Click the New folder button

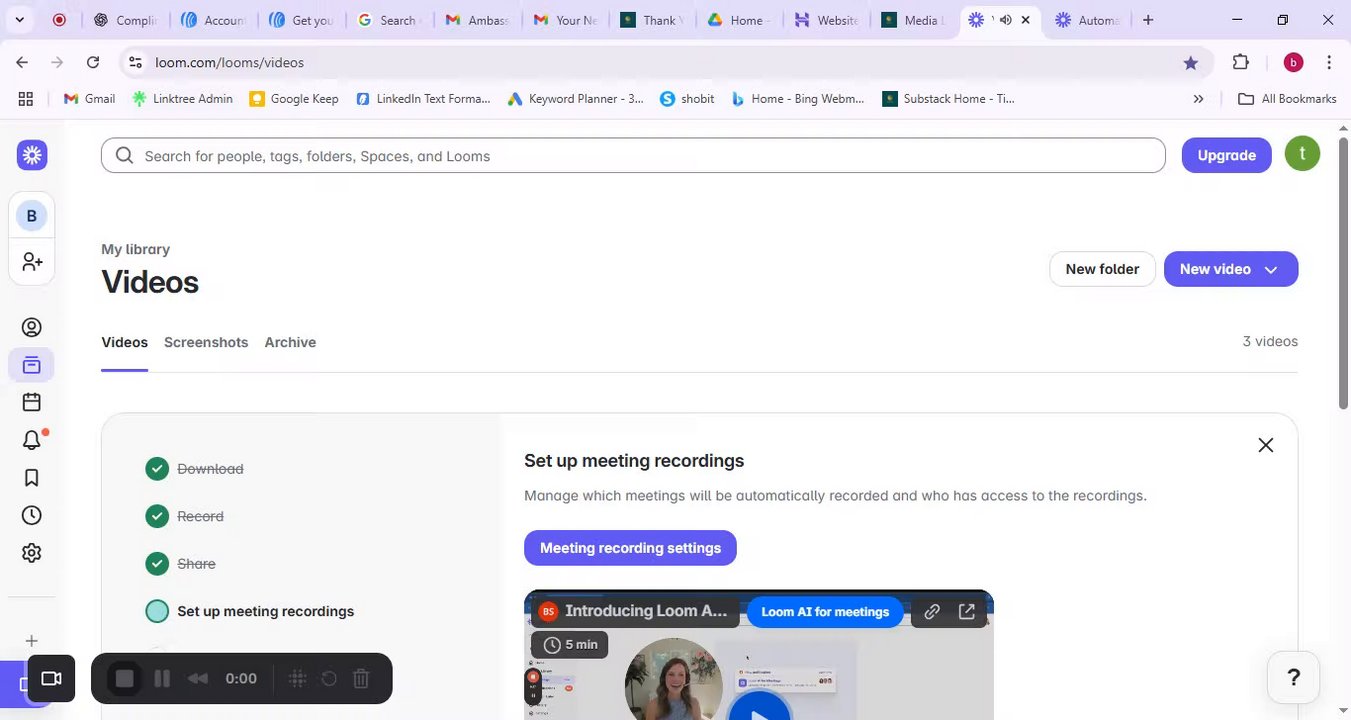click(1102, 269)
